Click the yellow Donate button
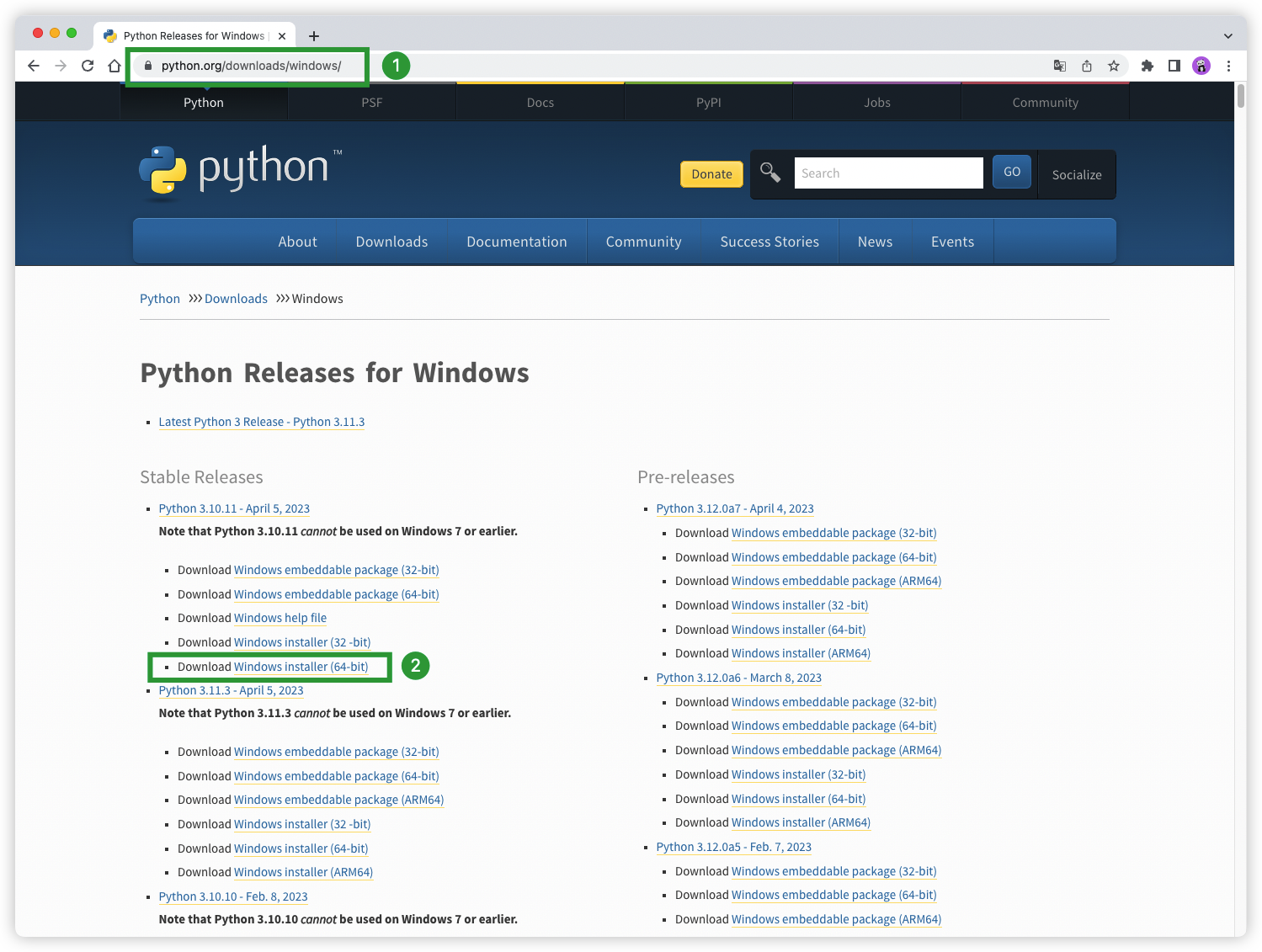This screenshot has height=952, width=1262. click(x=711, y=174)
